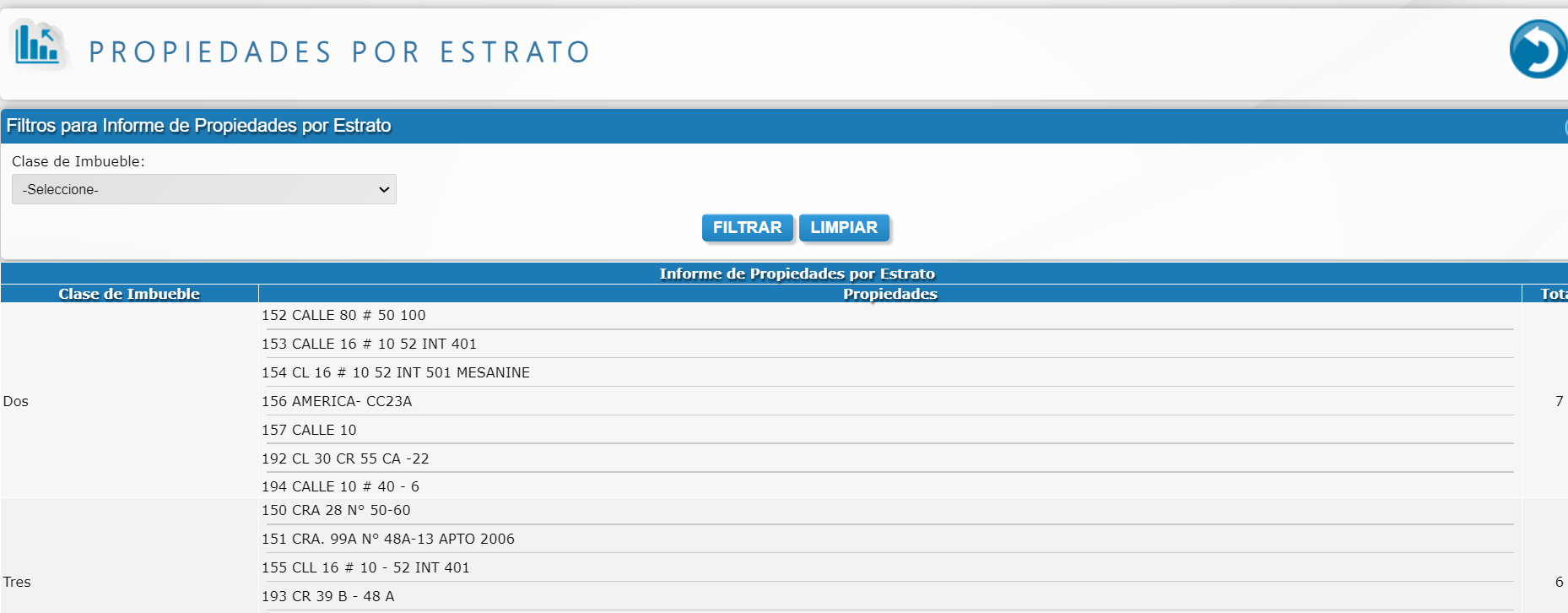Image resolution: width=1568 pixels, height=613 pixels.
Task: Click the Clase de Imbueble column header
Action: [x=129, y=294]
